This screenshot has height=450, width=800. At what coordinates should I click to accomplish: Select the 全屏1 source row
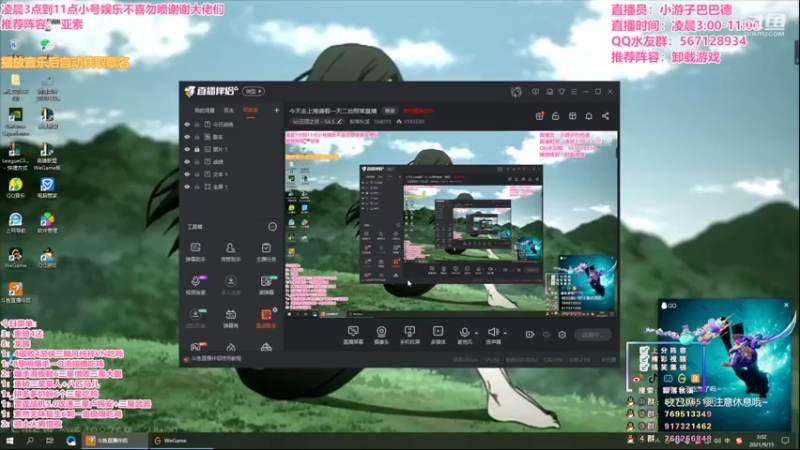pos(232,187)
